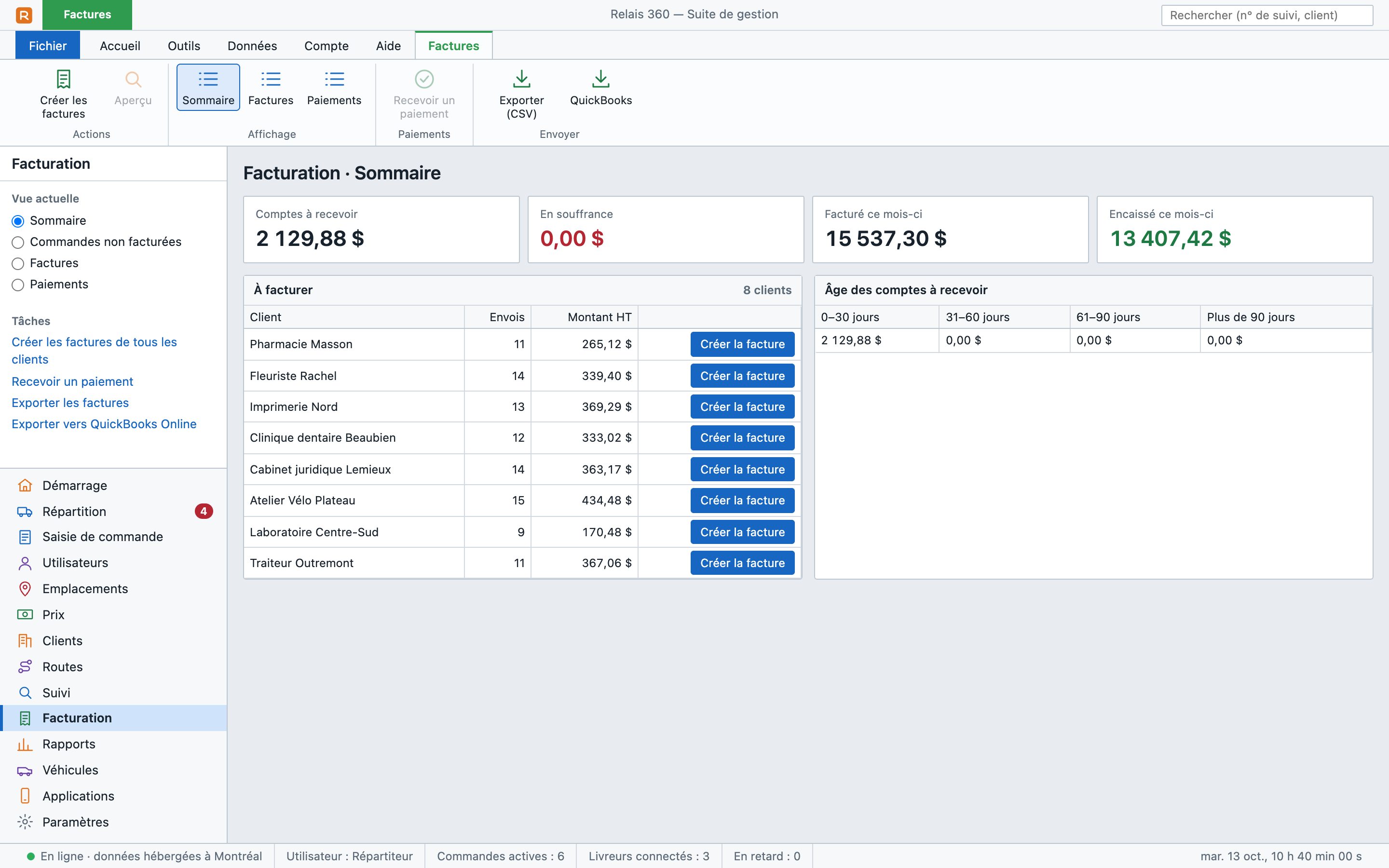The image size is (1389, 868).
Task: Open the Prix module
Action: coord(113,615)
